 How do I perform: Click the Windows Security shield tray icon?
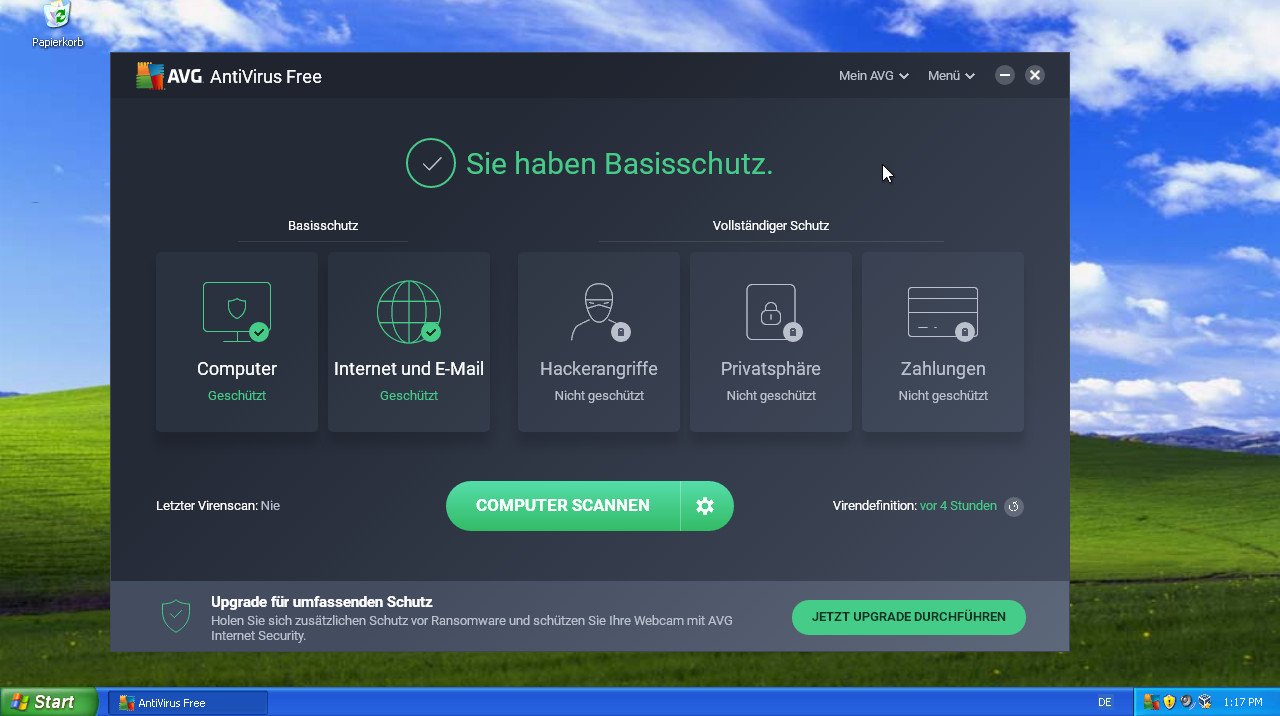point(1168,701)
